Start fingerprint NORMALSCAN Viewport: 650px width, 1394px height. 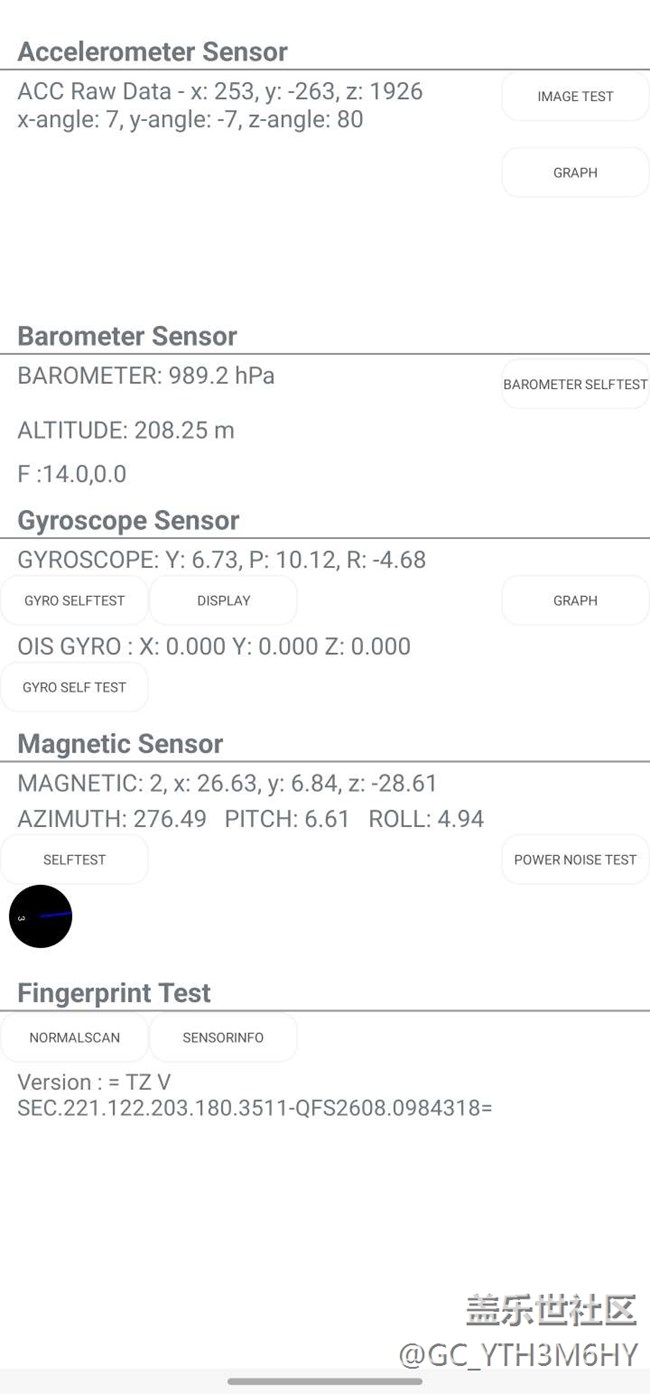pyautogui.click(x=74, y=1038)
